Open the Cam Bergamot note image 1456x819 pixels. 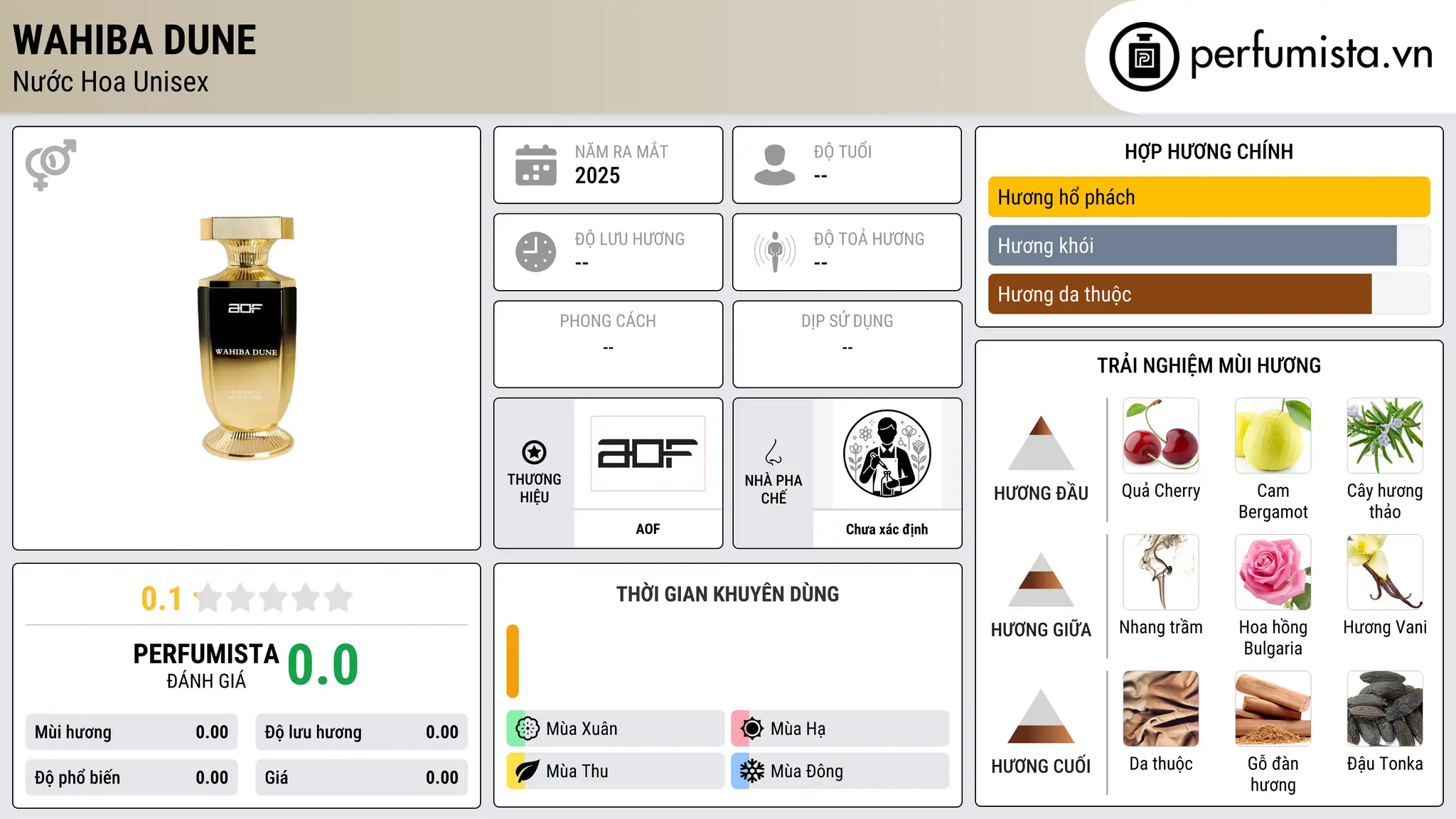pyautogui.click(x=1273, y=436)
